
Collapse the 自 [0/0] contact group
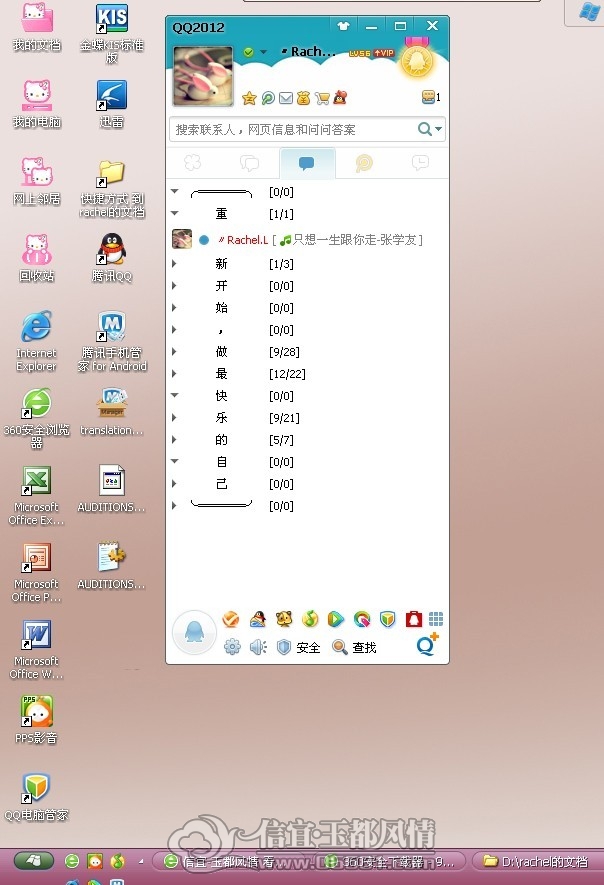click(x=174, y=462)
